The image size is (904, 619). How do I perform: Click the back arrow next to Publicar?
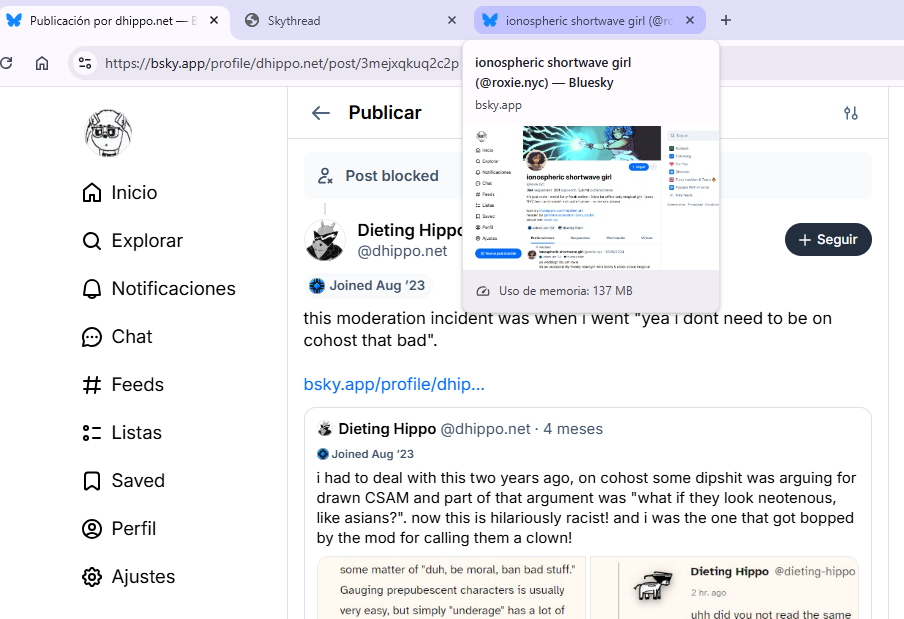pyautogui.click(x=320, y=113)
